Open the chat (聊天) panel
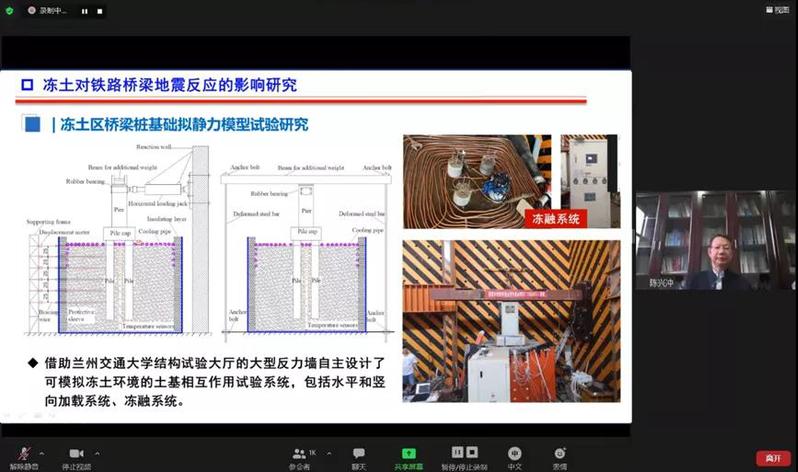798x472 pixels. 358,454
